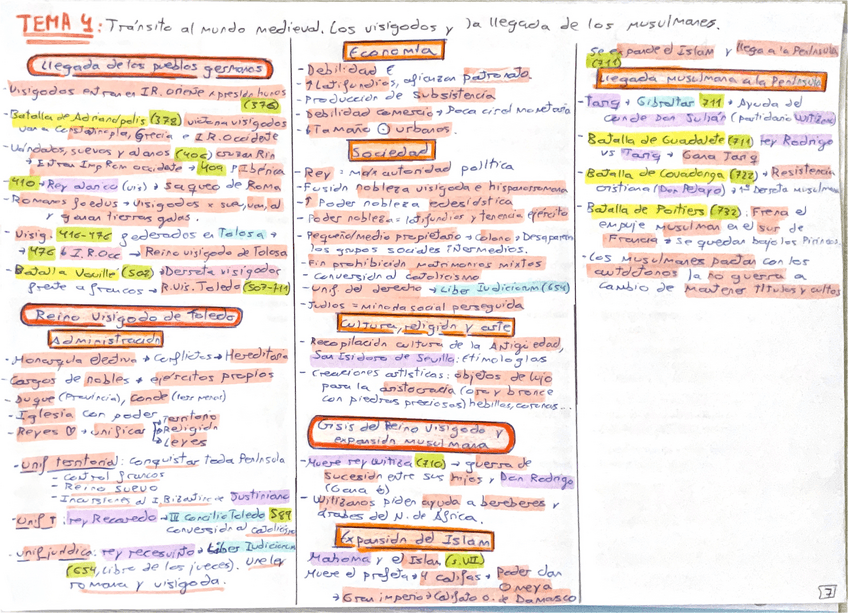848x613 pixels.
Task: Select the highlighted name San Isidoro de Sevilla
Action: click(x=380, y=357)
